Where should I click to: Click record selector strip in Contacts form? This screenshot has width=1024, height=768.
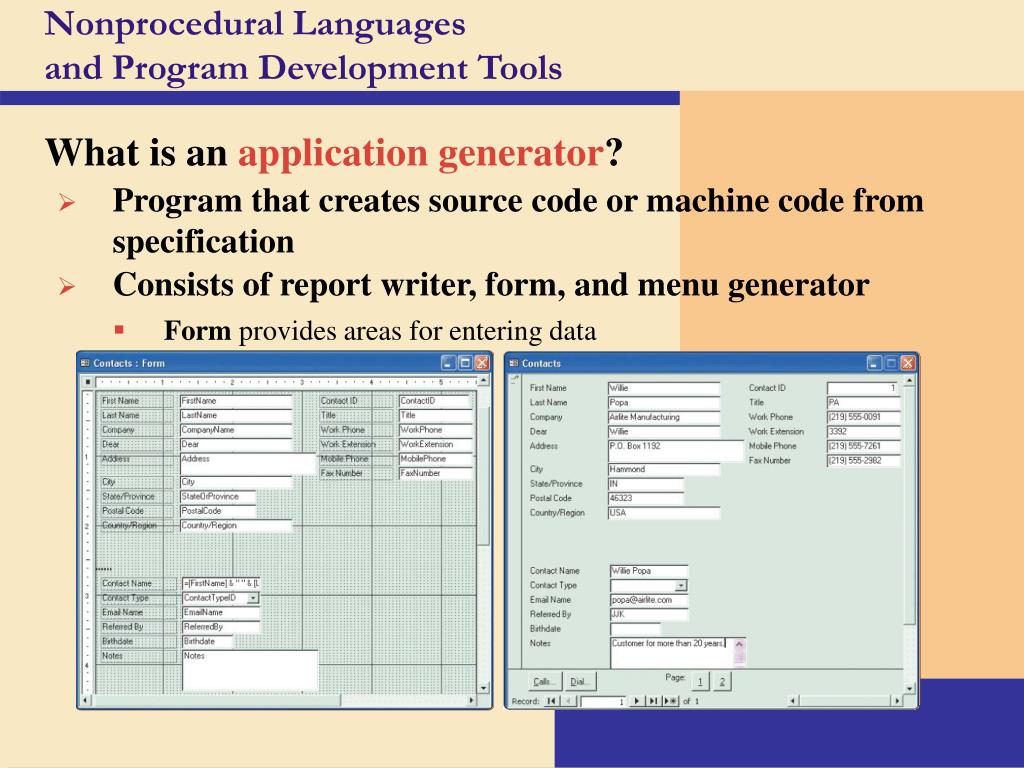coord(514,522)
